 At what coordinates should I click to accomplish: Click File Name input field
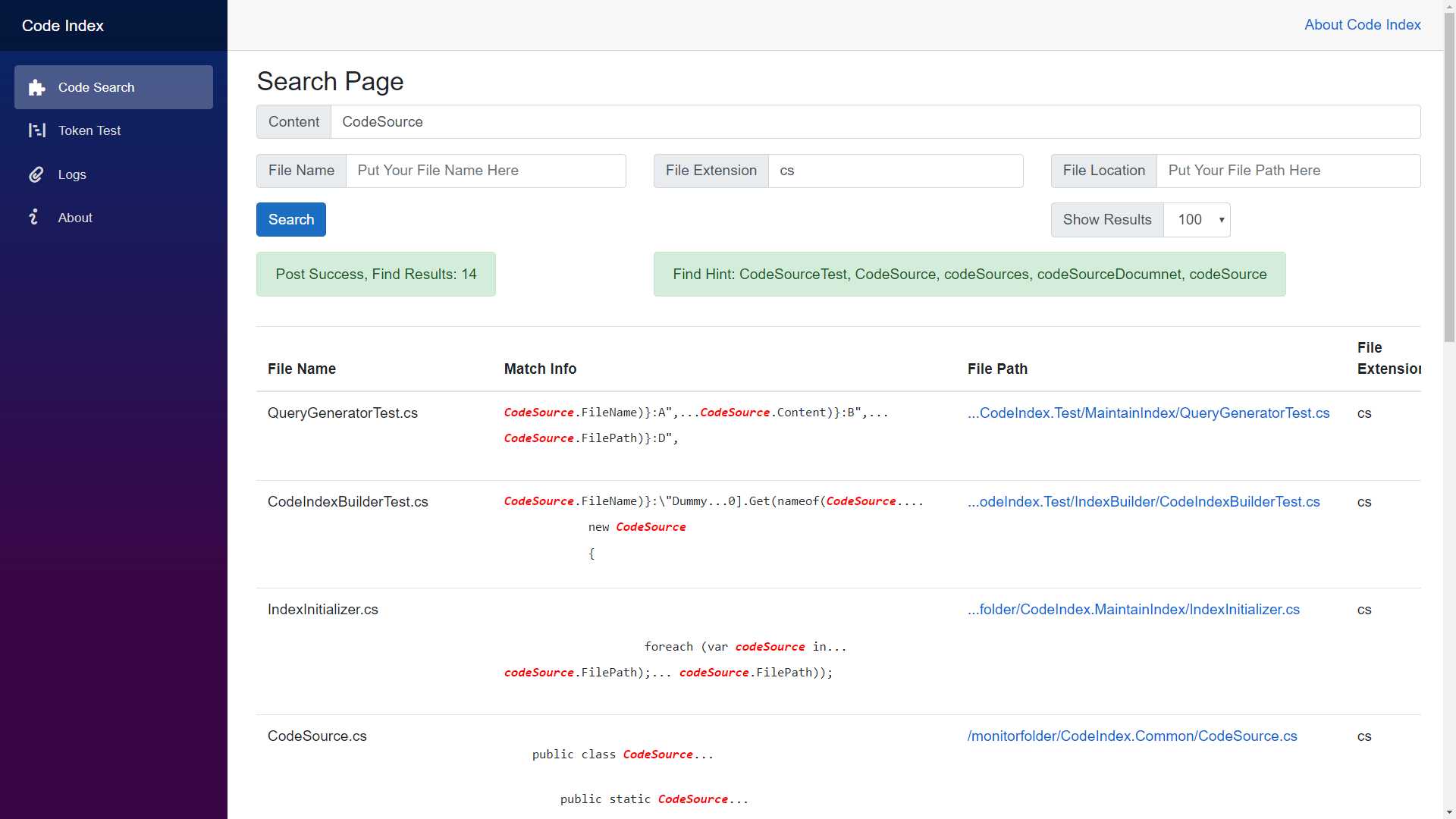click(x=486, y=170)
